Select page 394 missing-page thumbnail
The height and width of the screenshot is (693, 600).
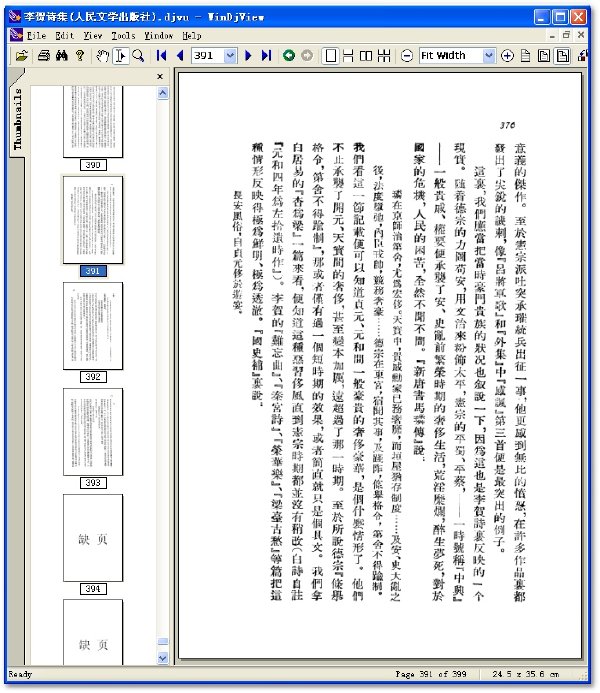point(93,538)
